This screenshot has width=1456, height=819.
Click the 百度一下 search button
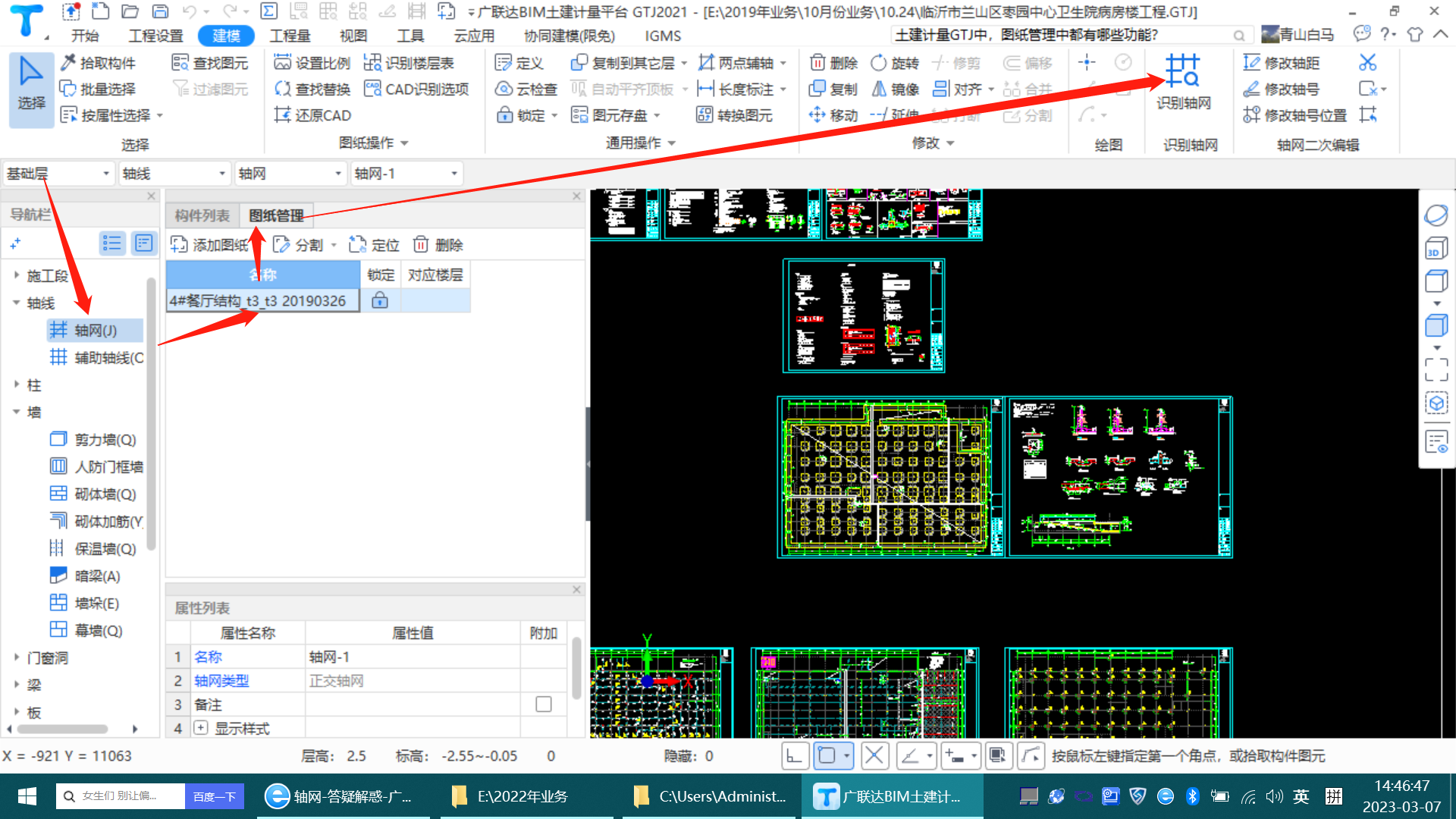[215, 796]
